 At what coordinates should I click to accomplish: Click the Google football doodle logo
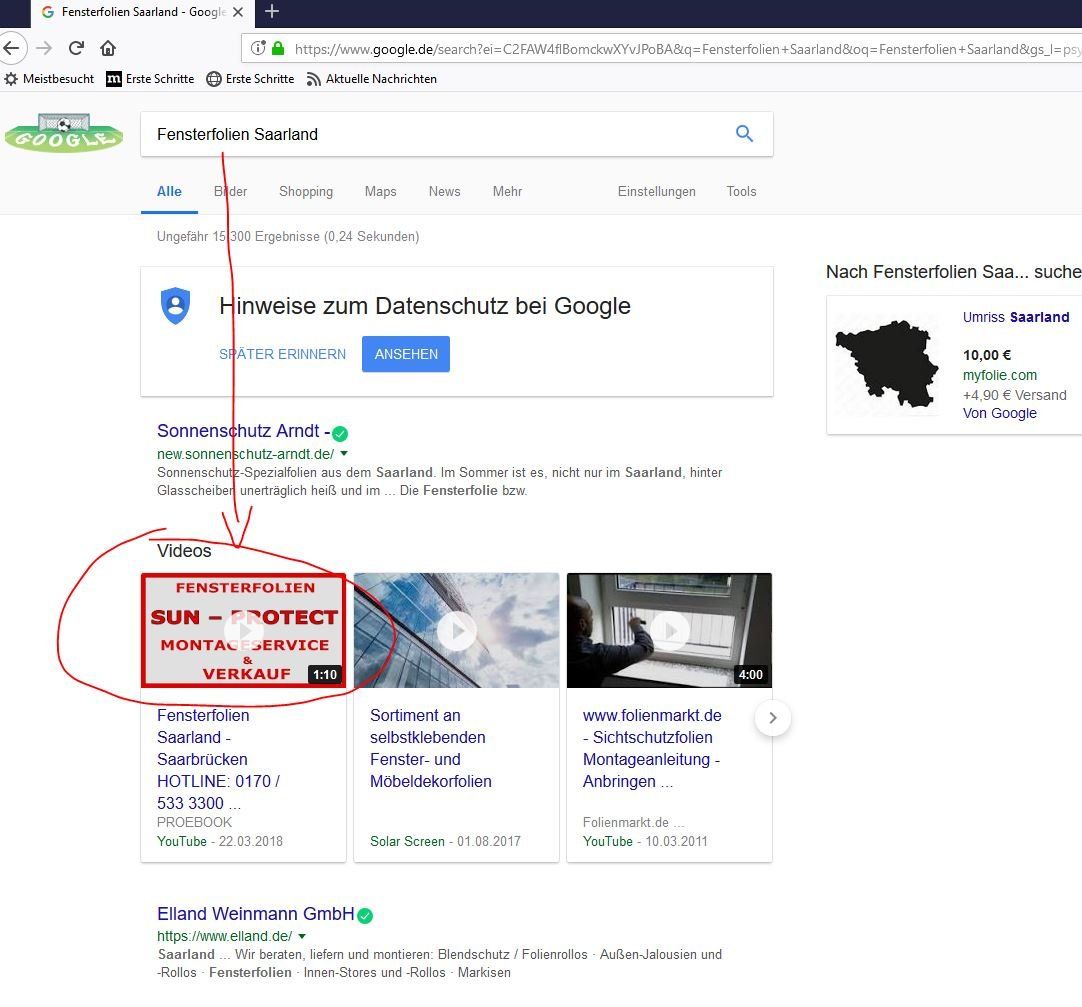(x=63, y=133)
